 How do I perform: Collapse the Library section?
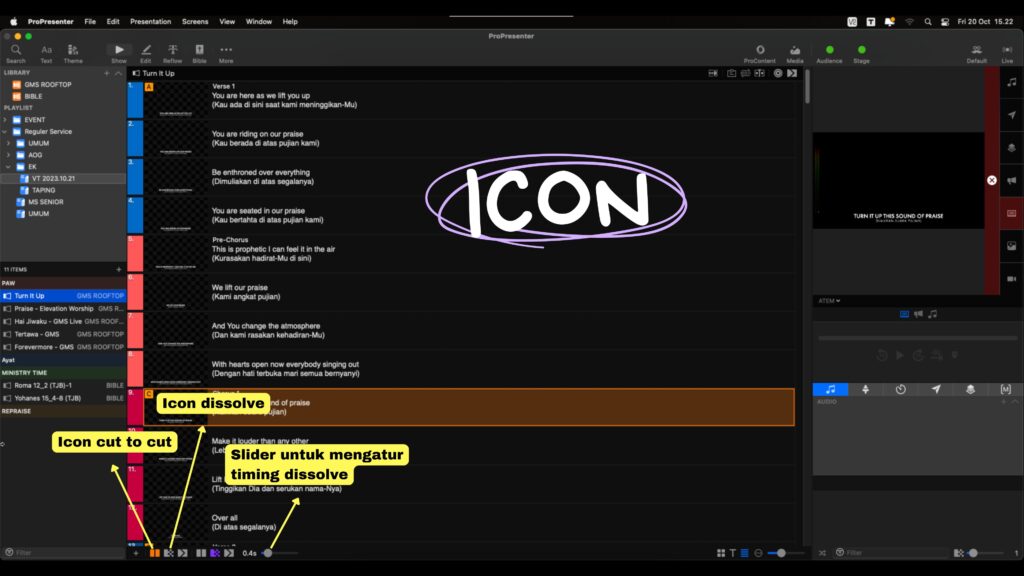click(x=118, y=73)
